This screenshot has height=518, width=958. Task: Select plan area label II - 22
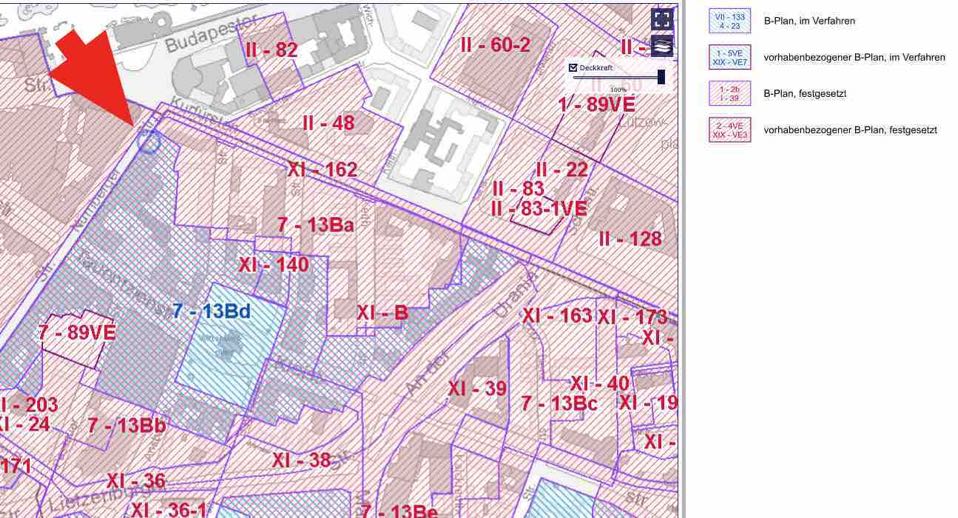click(561, 169)
